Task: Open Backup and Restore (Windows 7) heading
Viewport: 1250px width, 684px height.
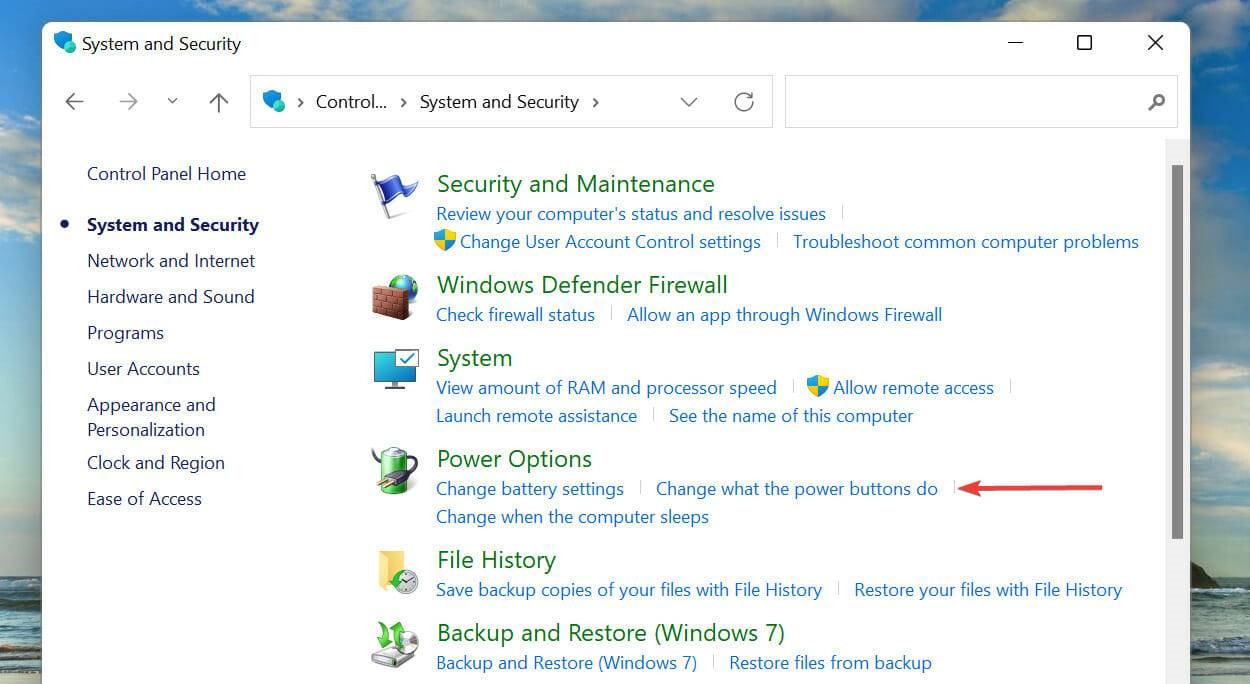Action: pos(611,633)
